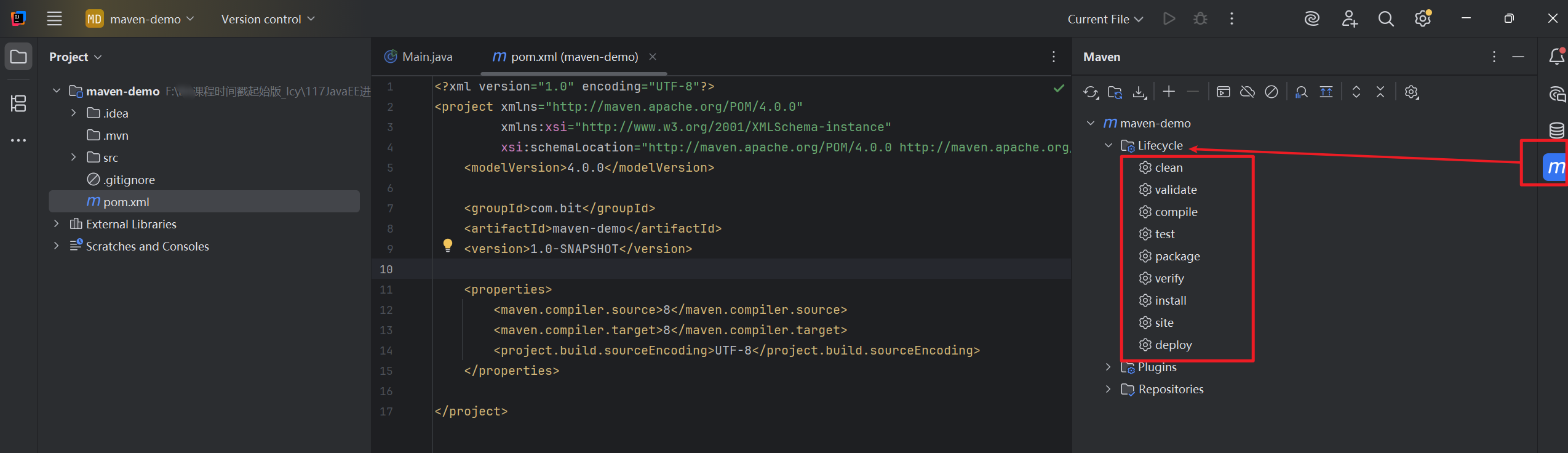Open the main hamburger menu
1568x453 pixels.
[x=54, y=19]
